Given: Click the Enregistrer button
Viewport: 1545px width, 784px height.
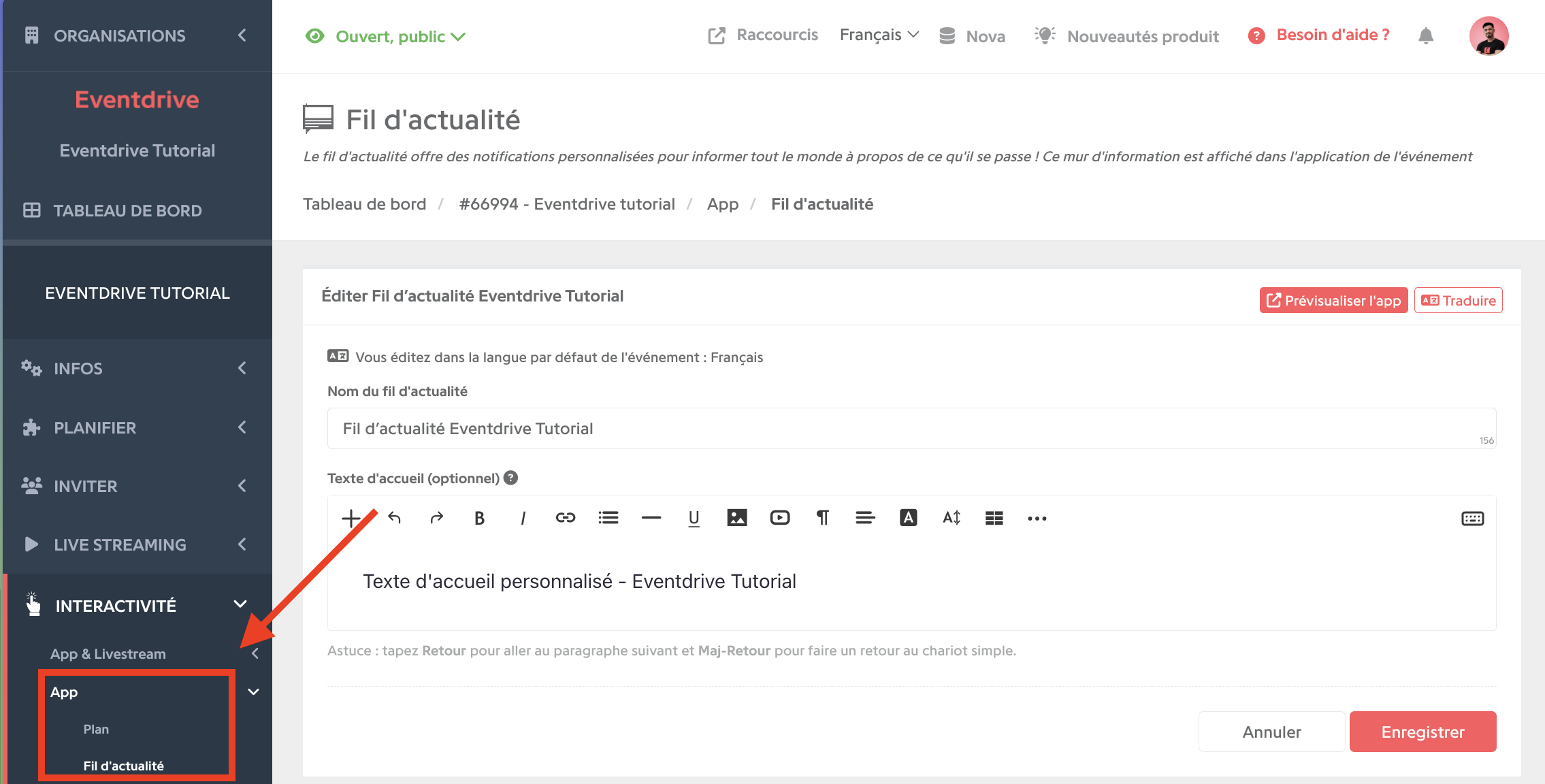Looking at the screenshot, I should point(1422,732).
